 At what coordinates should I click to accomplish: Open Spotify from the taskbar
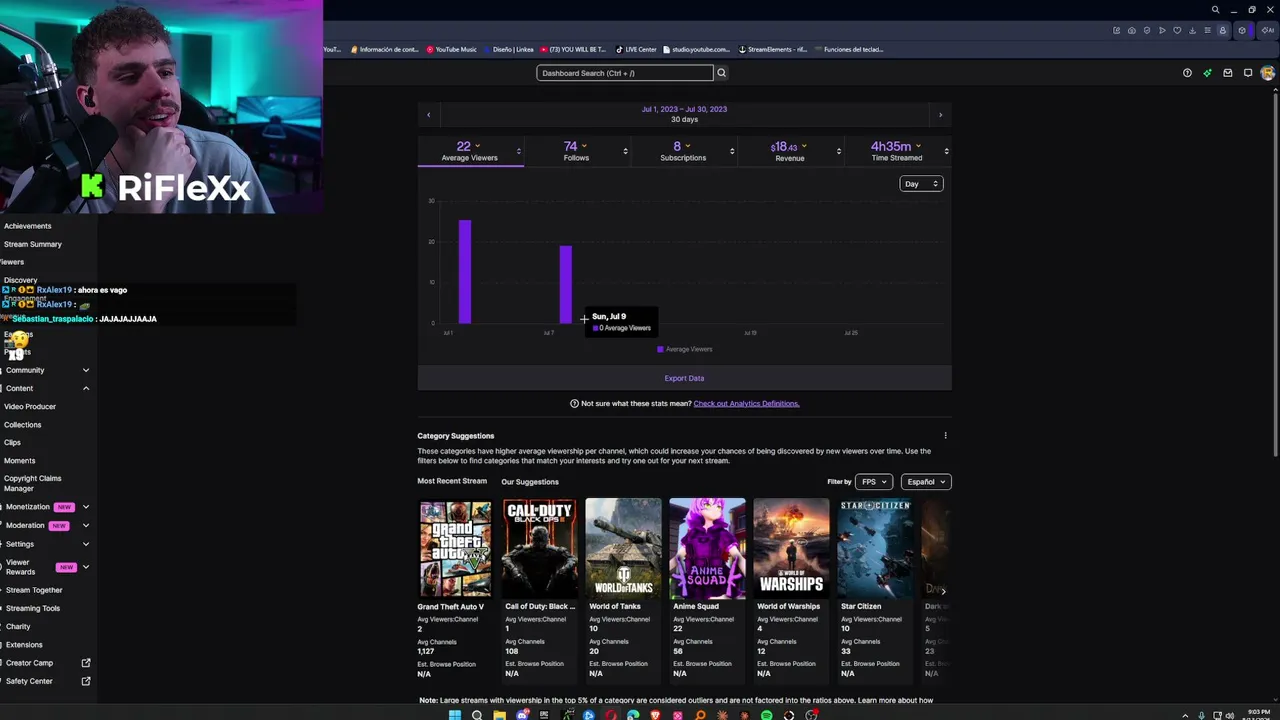pyautogui.click(x=766, y=715)
